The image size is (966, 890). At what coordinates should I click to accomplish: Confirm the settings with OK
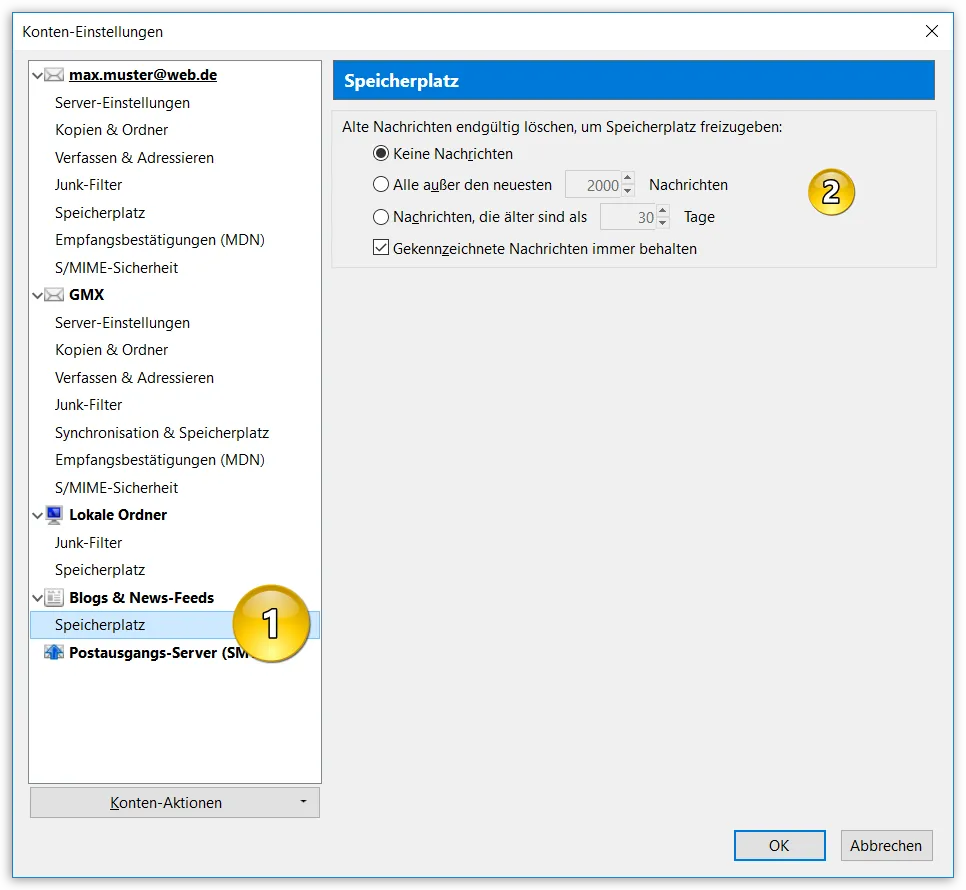[x=779, y=846]
